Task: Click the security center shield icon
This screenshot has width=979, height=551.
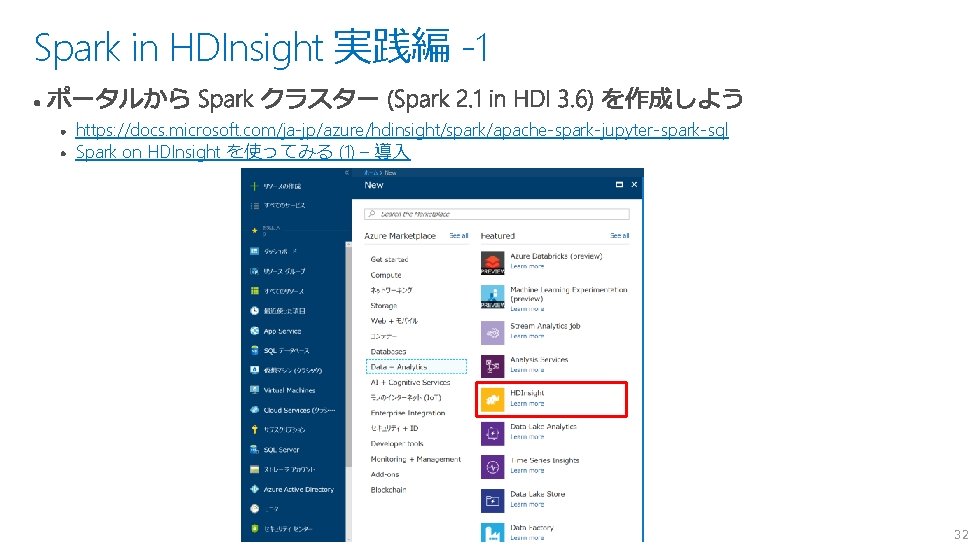Action: pos(254,529)
